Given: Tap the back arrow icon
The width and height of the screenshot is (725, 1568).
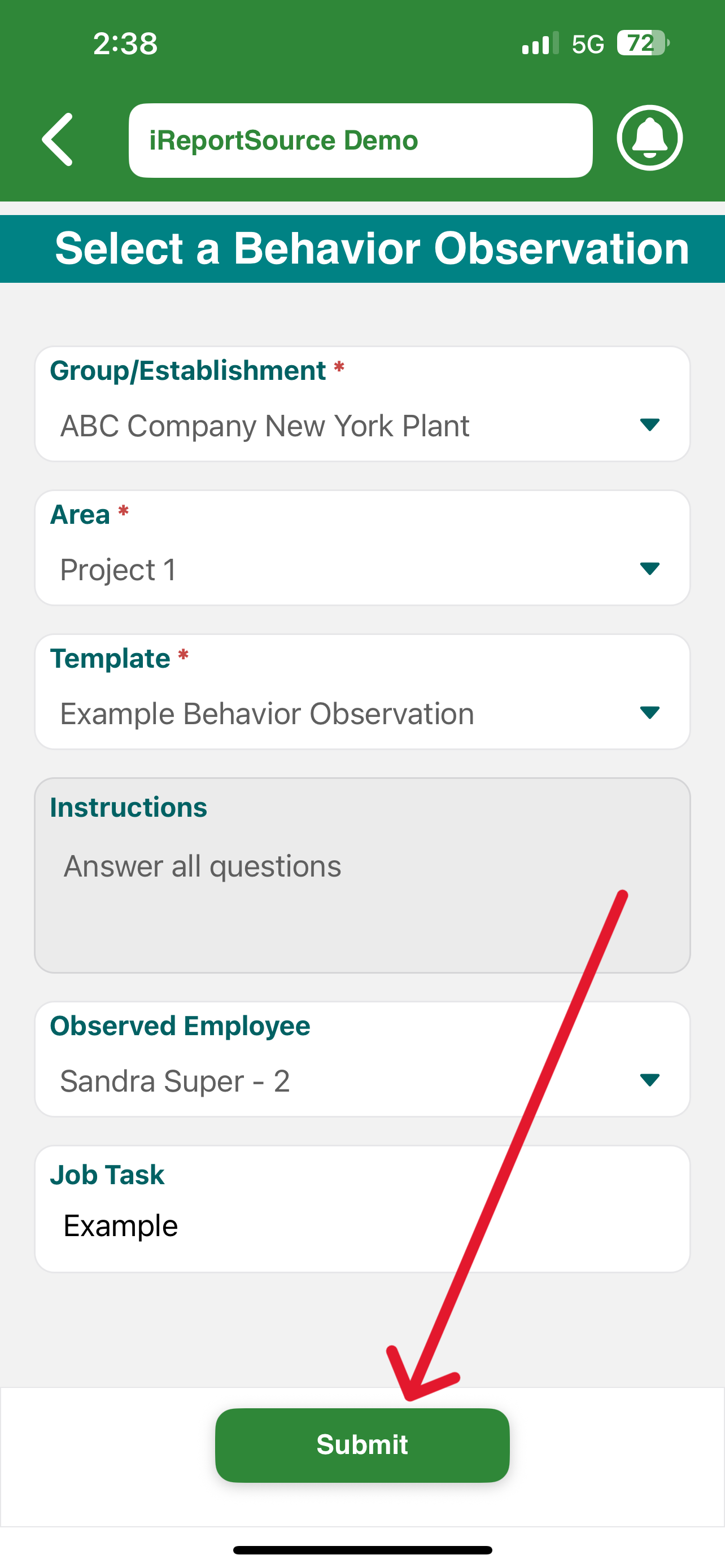Looking at the screenshot, I should 58,139.
